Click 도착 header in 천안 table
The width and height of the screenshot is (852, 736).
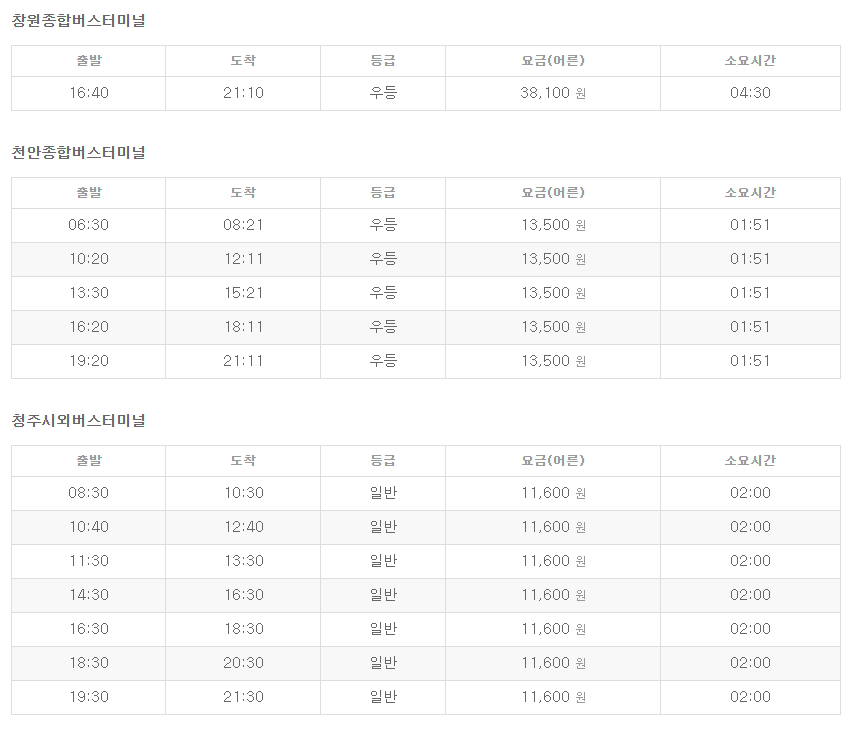243,193
